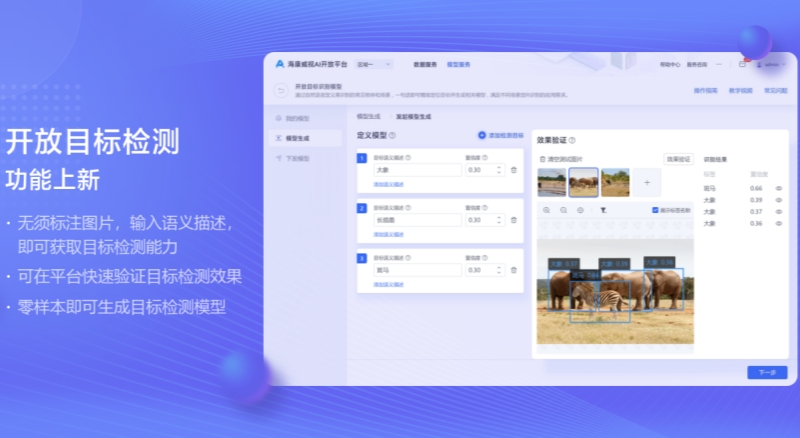
Task: Click the Hikvision AI platform logo
Action: coord(280,64)
